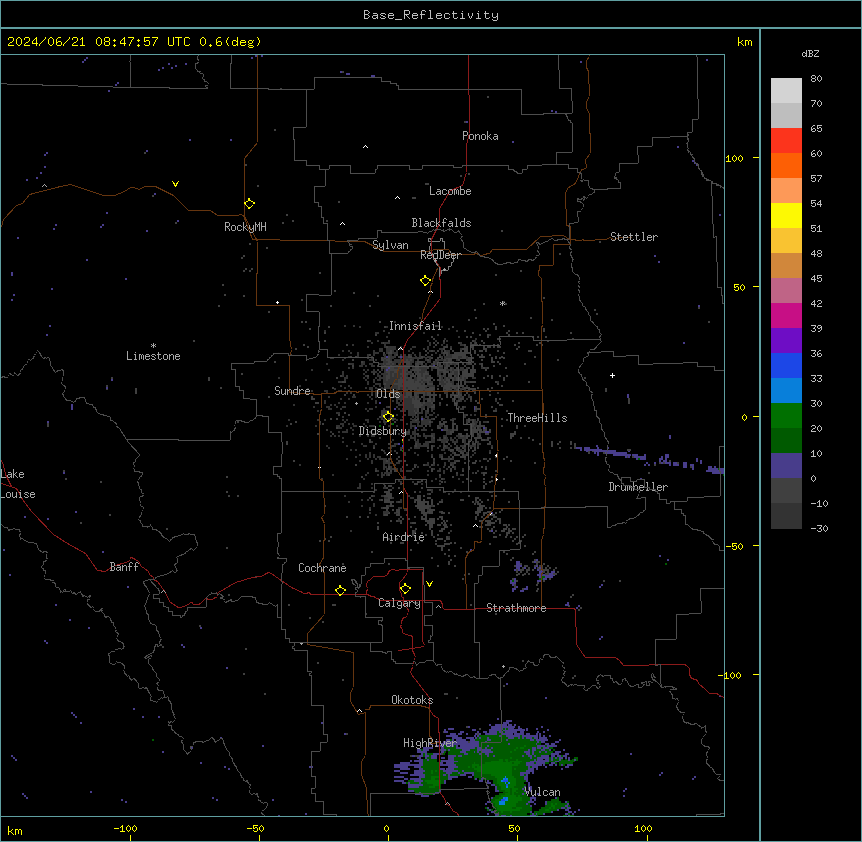Click the Didsbury label

[383, 431]
